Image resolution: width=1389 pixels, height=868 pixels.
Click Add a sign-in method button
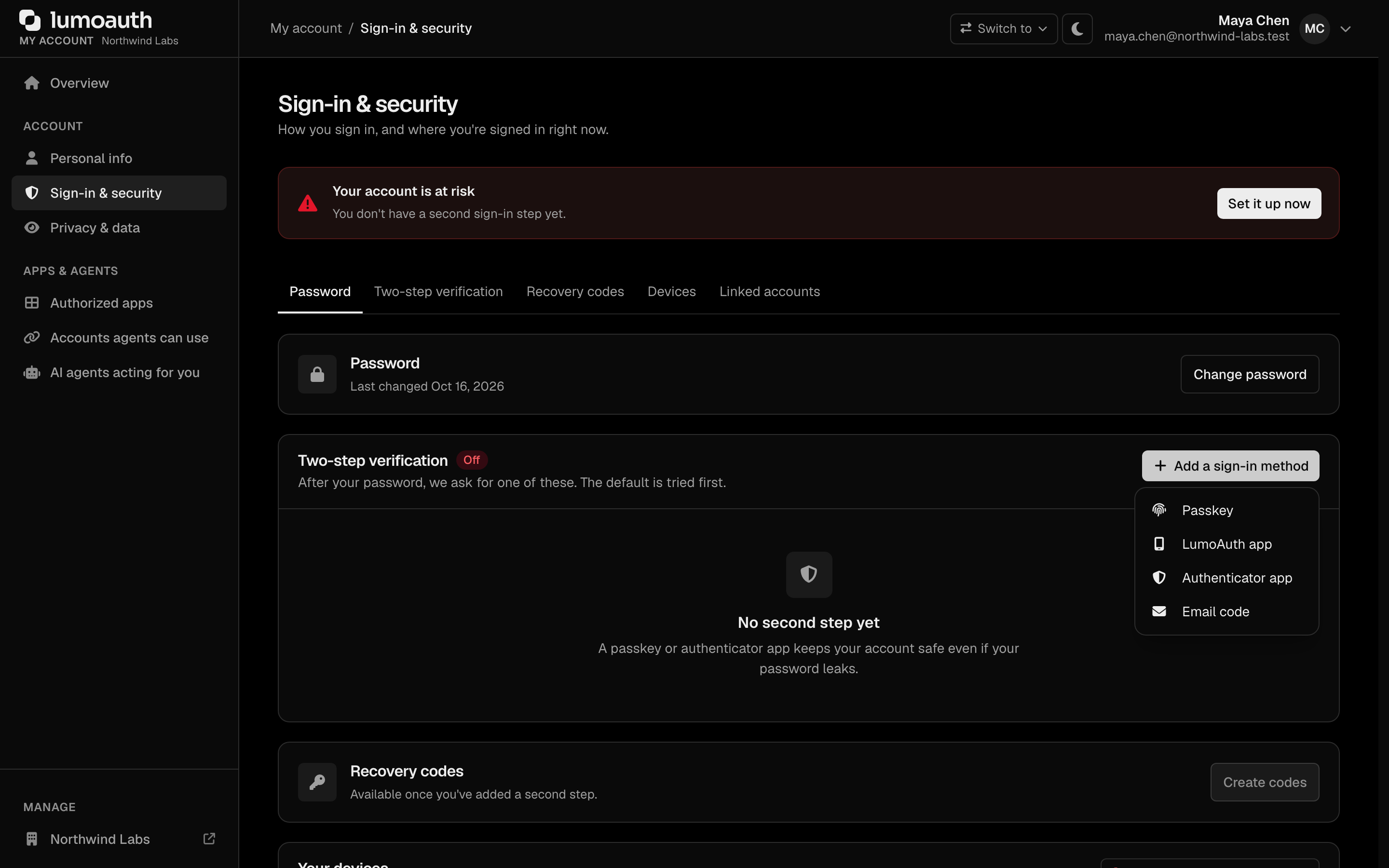coord(1231,466)
